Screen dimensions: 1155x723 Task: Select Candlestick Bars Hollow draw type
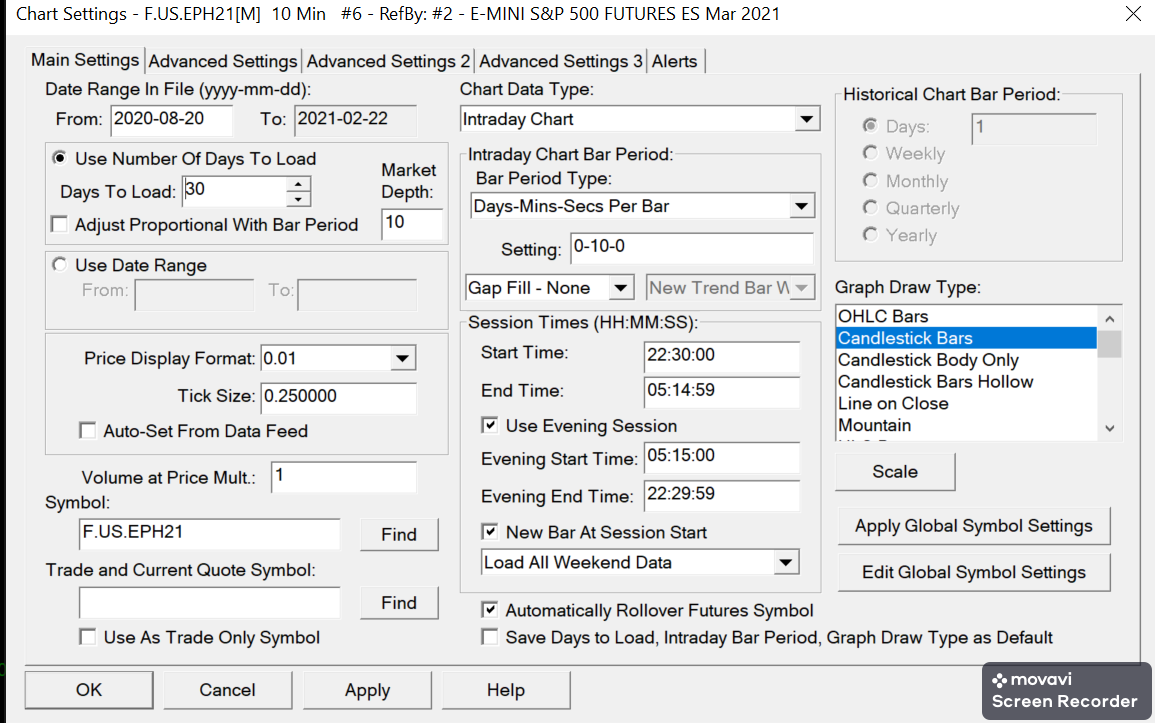(x=935, y=382)
